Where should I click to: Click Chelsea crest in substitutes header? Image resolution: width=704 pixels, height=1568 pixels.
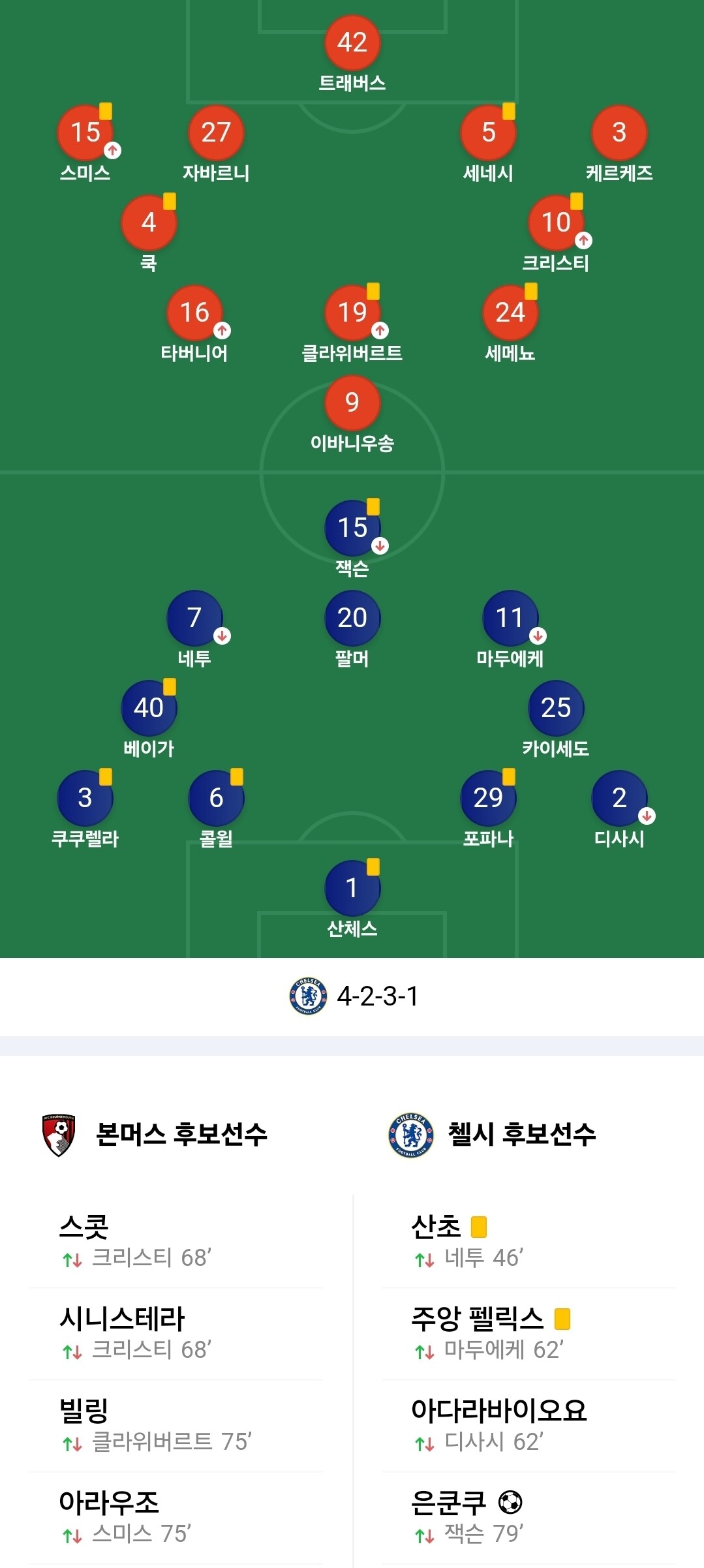point(410,1135)
